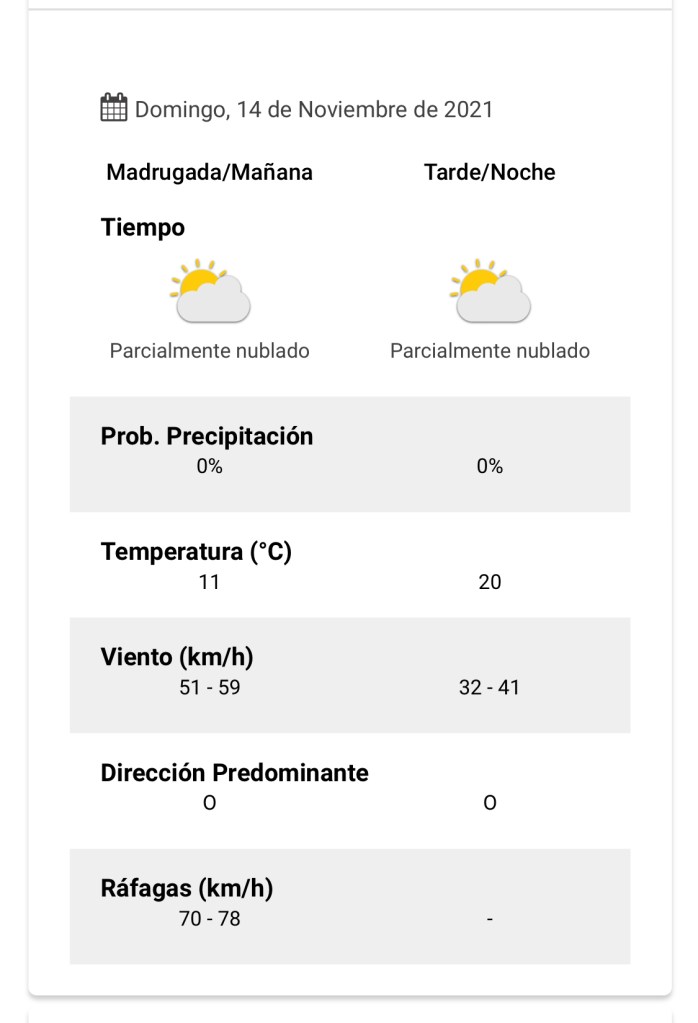The height and width of the screenshot is (1023, 698).
Task: Click afternoon Parcialmente nublado description
Action: (490, 351)
